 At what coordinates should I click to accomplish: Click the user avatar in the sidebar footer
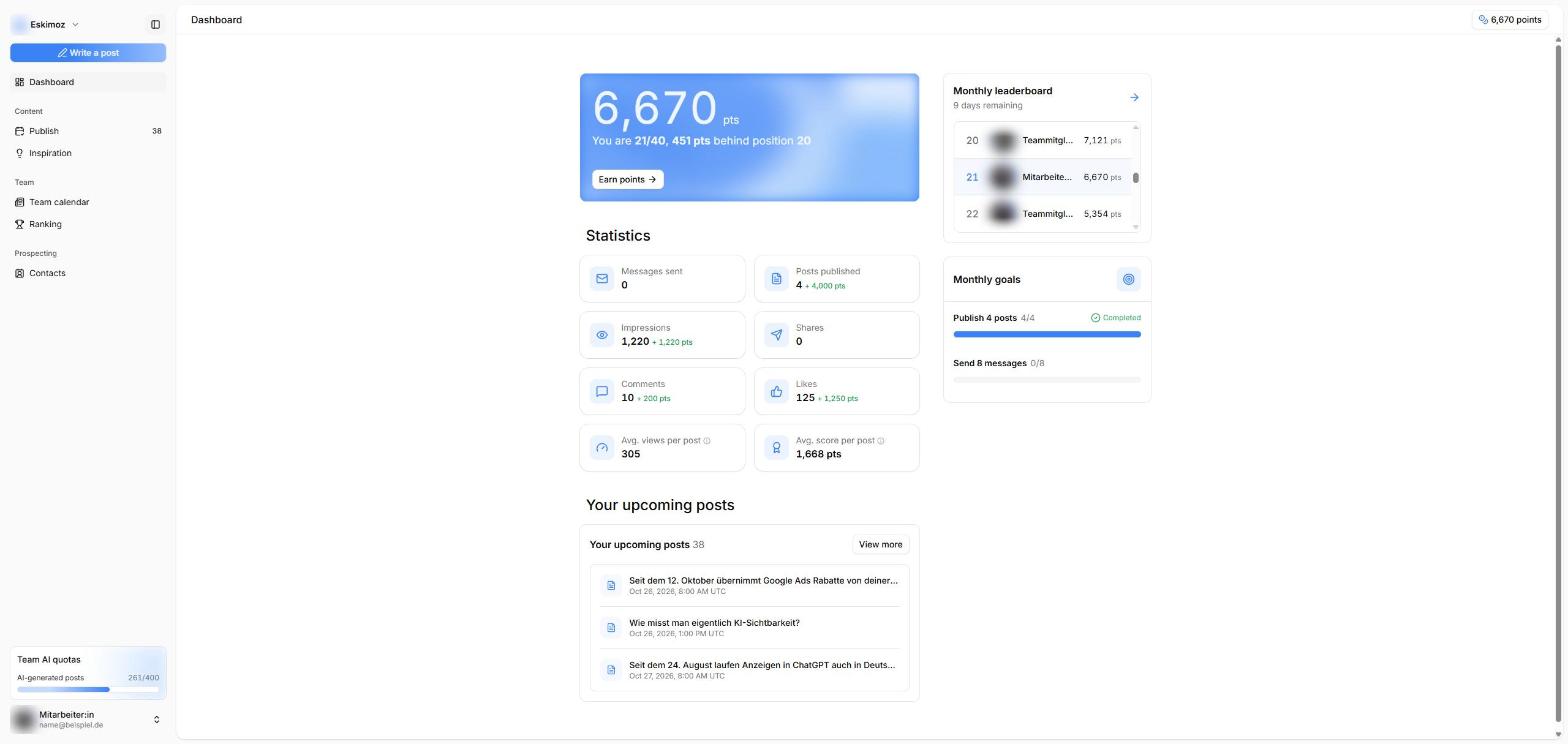[x=23, y=719]
